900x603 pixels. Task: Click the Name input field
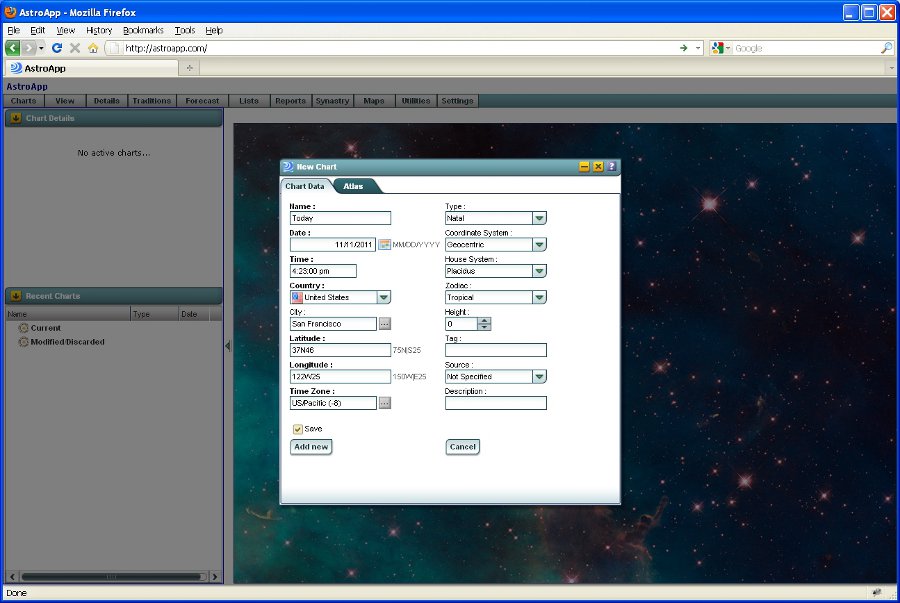click(x=340, y=218)
